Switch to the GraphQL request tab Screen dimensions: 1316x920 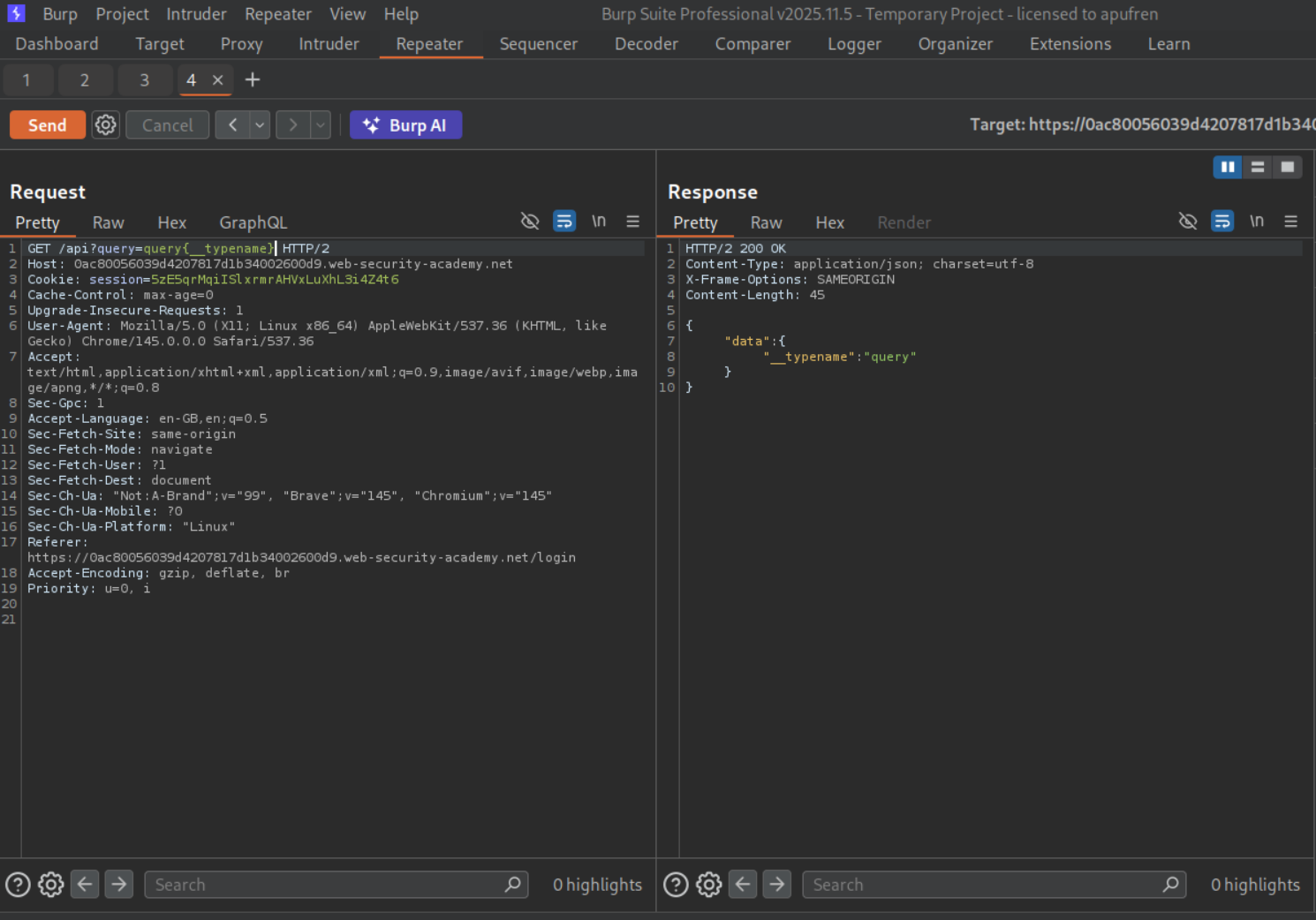click(x=253, y=222)
